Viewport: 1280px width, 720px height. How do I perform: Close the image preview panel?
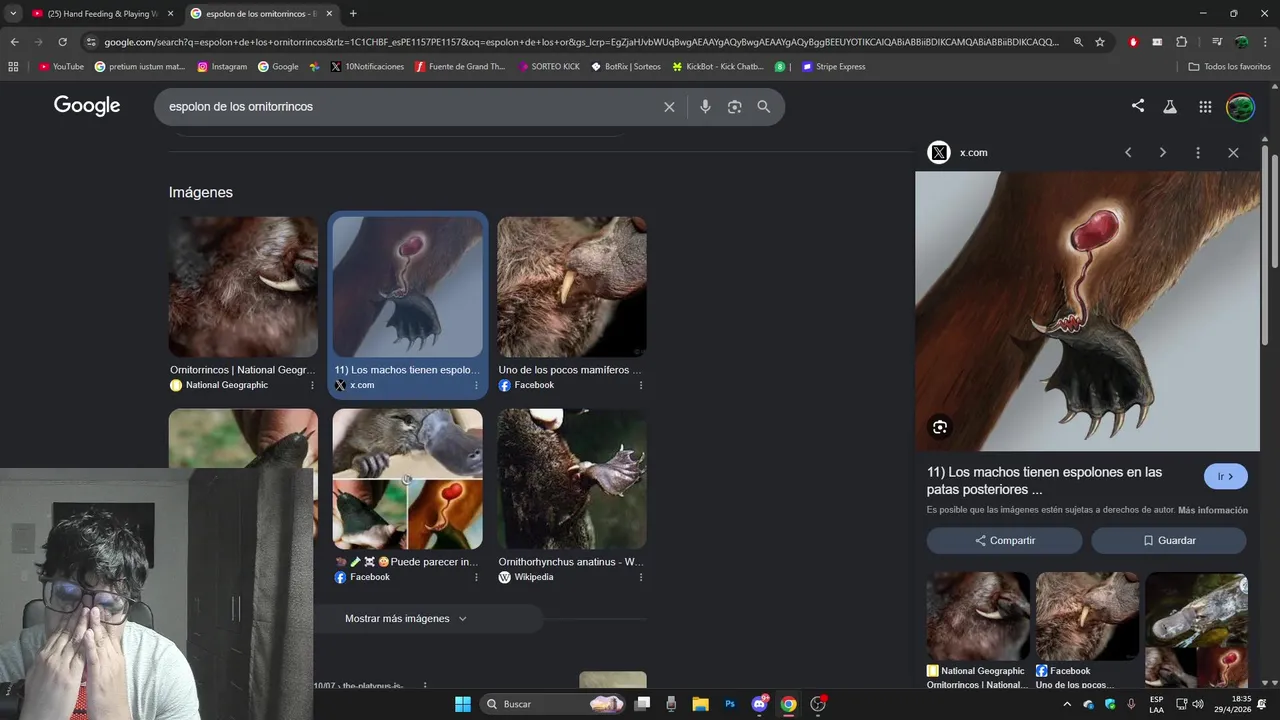pyautogui.click(x=1233, y=153)
